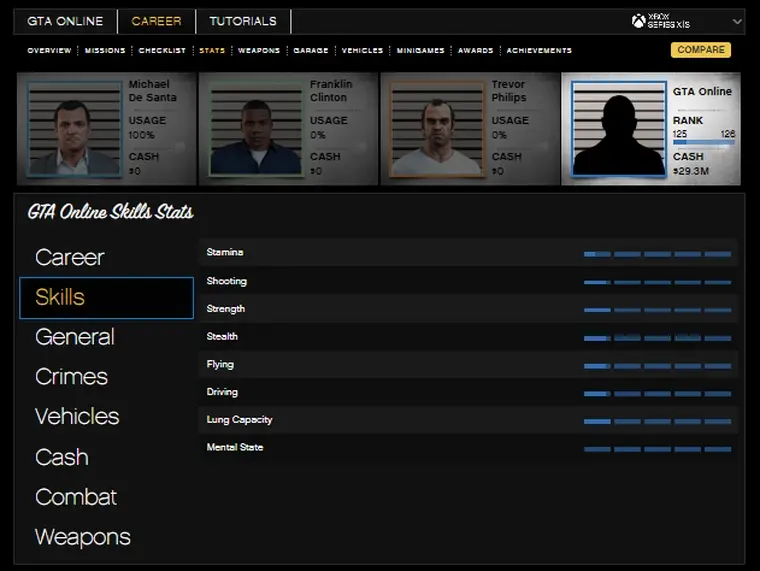Viewport: 760px width, 571px height.
Task: Open the Tutorials top tab
Action: click(x=243, y=21)
